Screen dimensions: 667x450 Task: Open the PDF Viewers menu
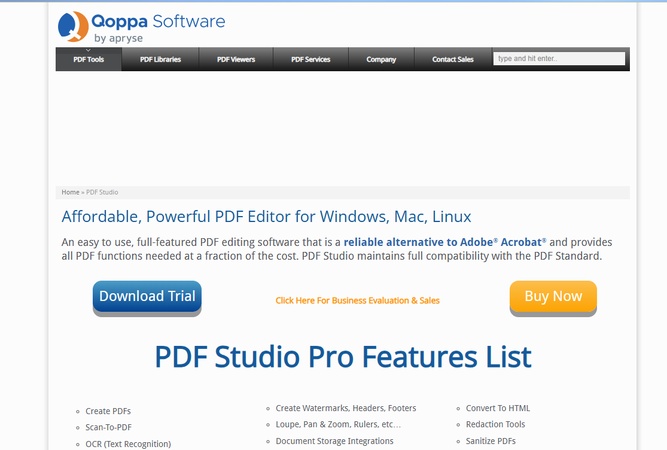[x=236, y=59]
